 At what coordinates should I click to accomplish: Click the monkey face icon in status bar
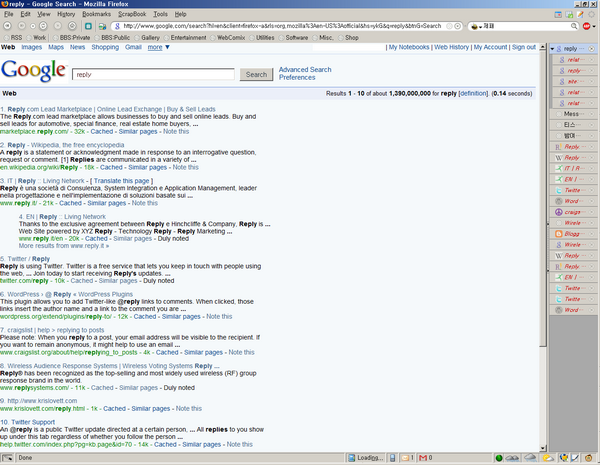(x=589, y=458)
